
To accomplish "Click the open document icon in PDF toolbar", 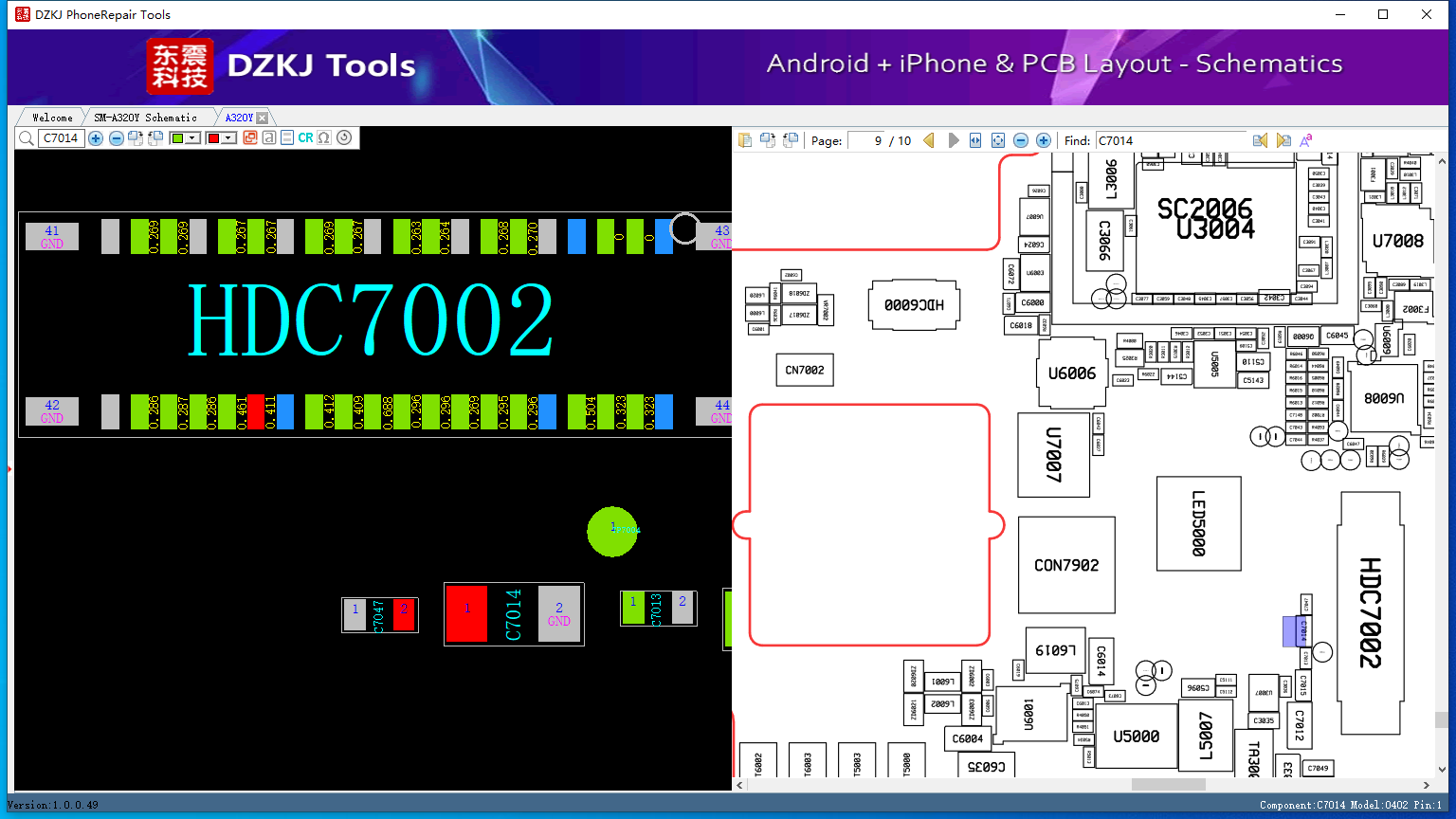I will [x=745, y=140].
